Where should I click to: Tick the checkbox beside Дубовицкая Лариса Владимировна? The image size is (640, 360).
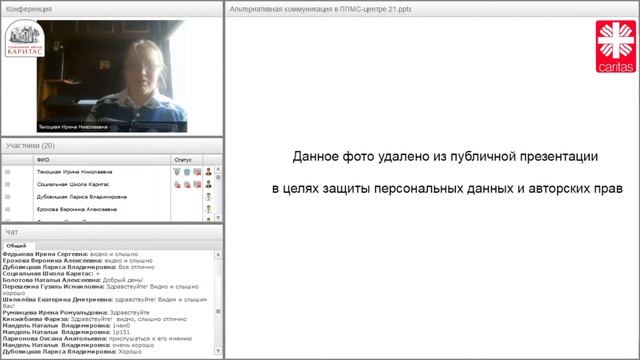[7, 197]
